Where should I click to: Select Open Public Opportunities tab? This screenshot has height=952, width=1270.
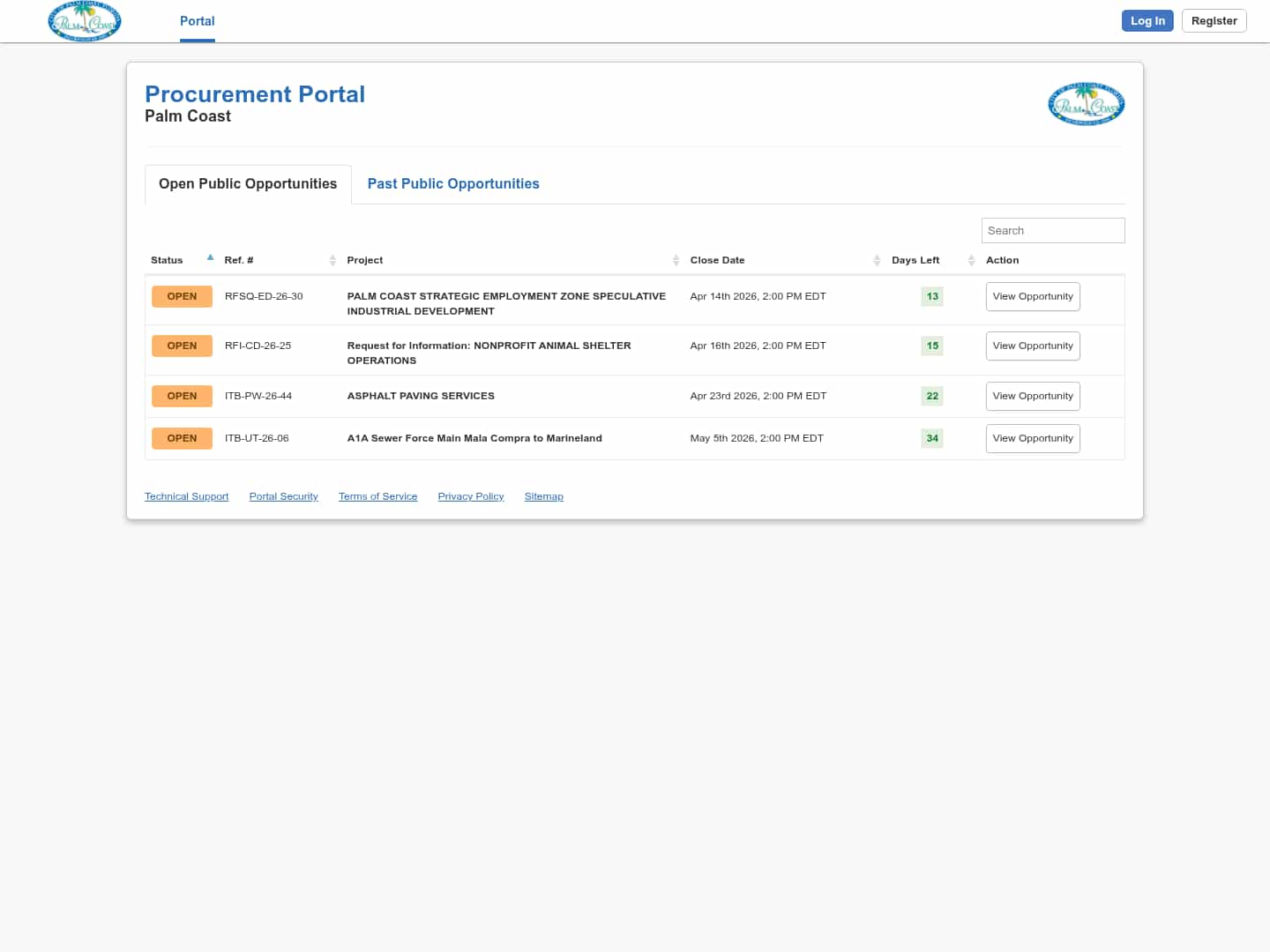248,184
